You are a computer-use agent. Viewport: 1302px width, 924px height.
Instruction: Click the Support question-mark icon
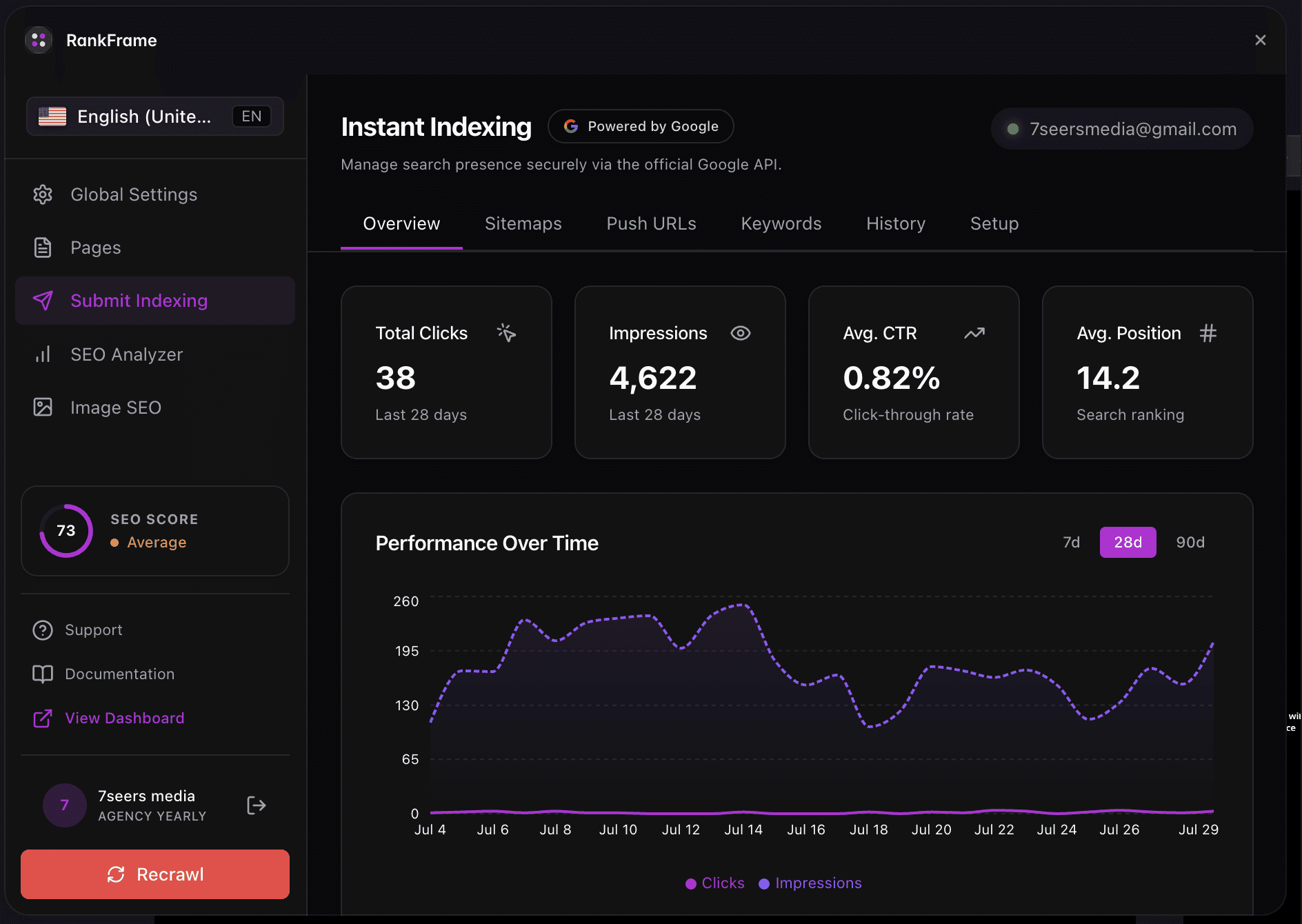coord(43,630)
